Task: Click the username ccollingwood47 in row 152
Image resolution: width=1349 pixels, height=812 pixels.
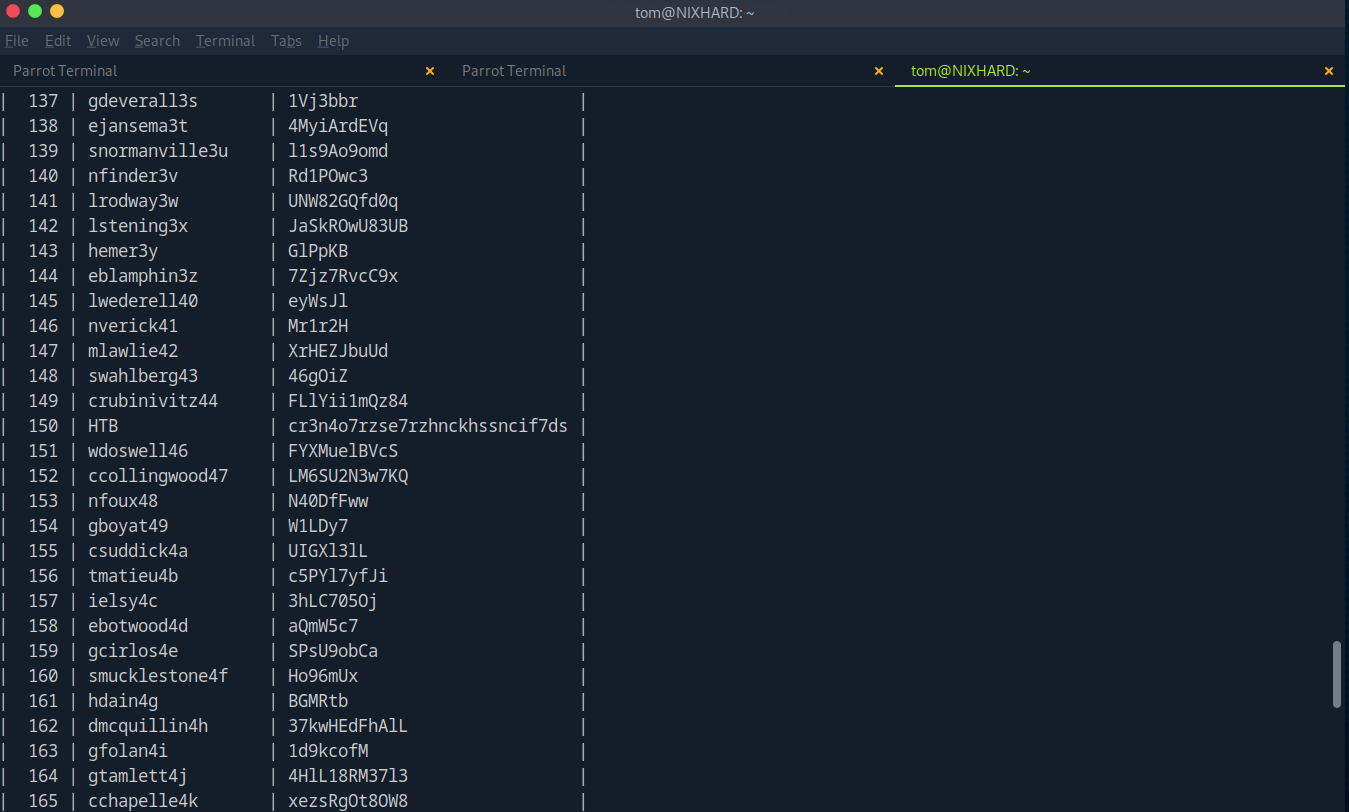Action: (x=158, y=476)
